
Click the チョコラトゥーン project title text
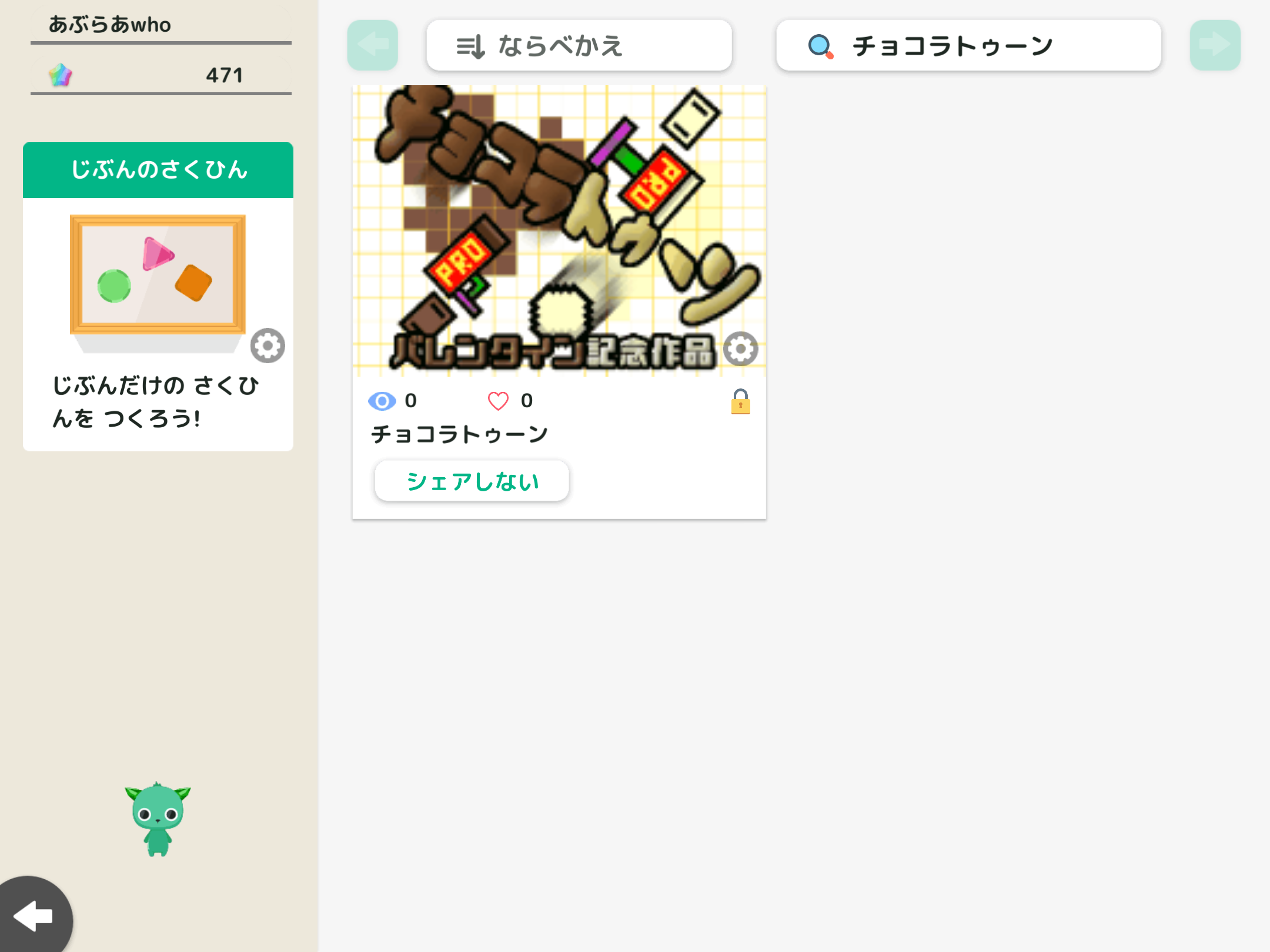[x=459, y=434]
